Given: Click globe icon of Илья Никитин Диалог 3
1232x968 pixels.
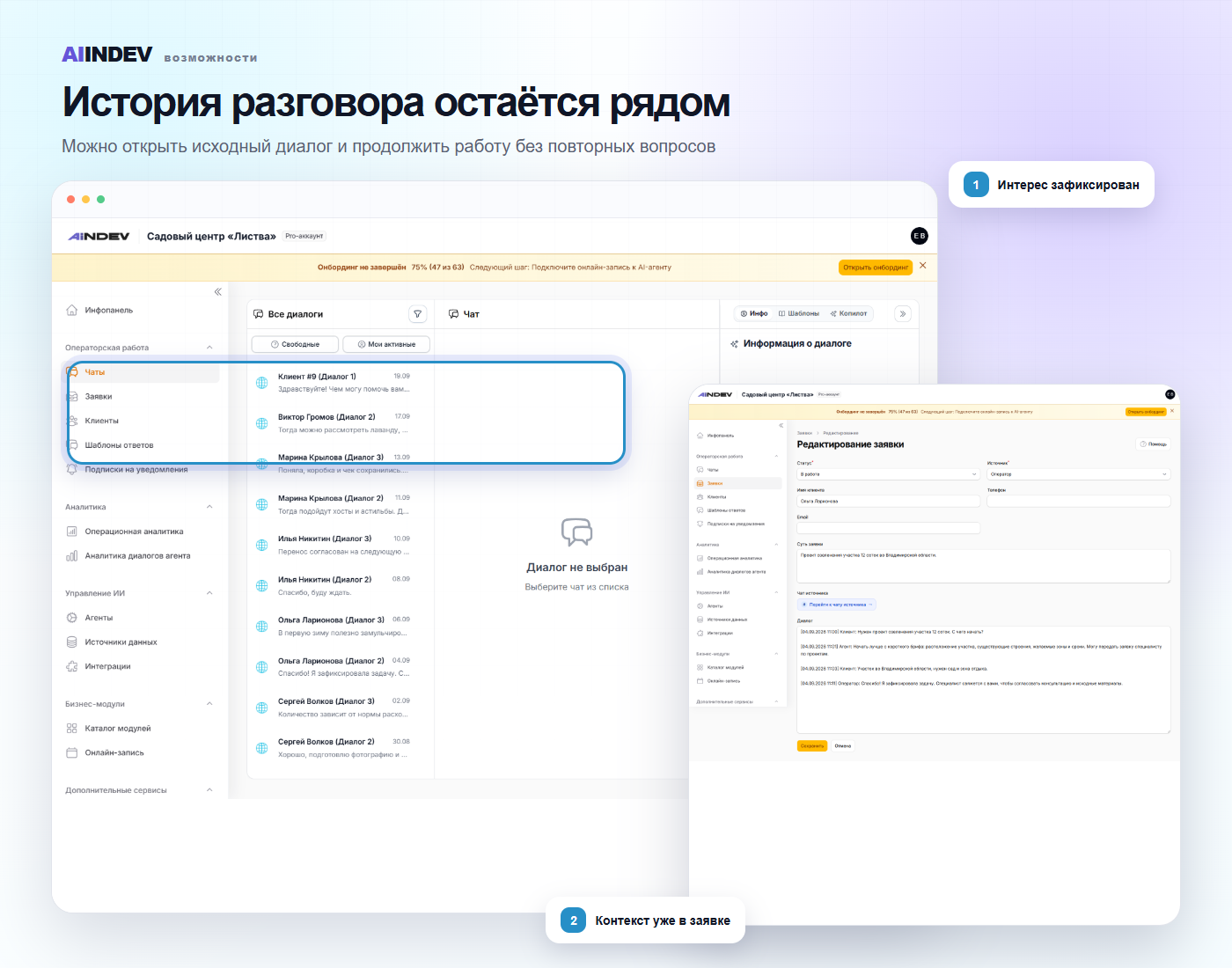Looking at the screenshot, I should (x=261, y=546).
